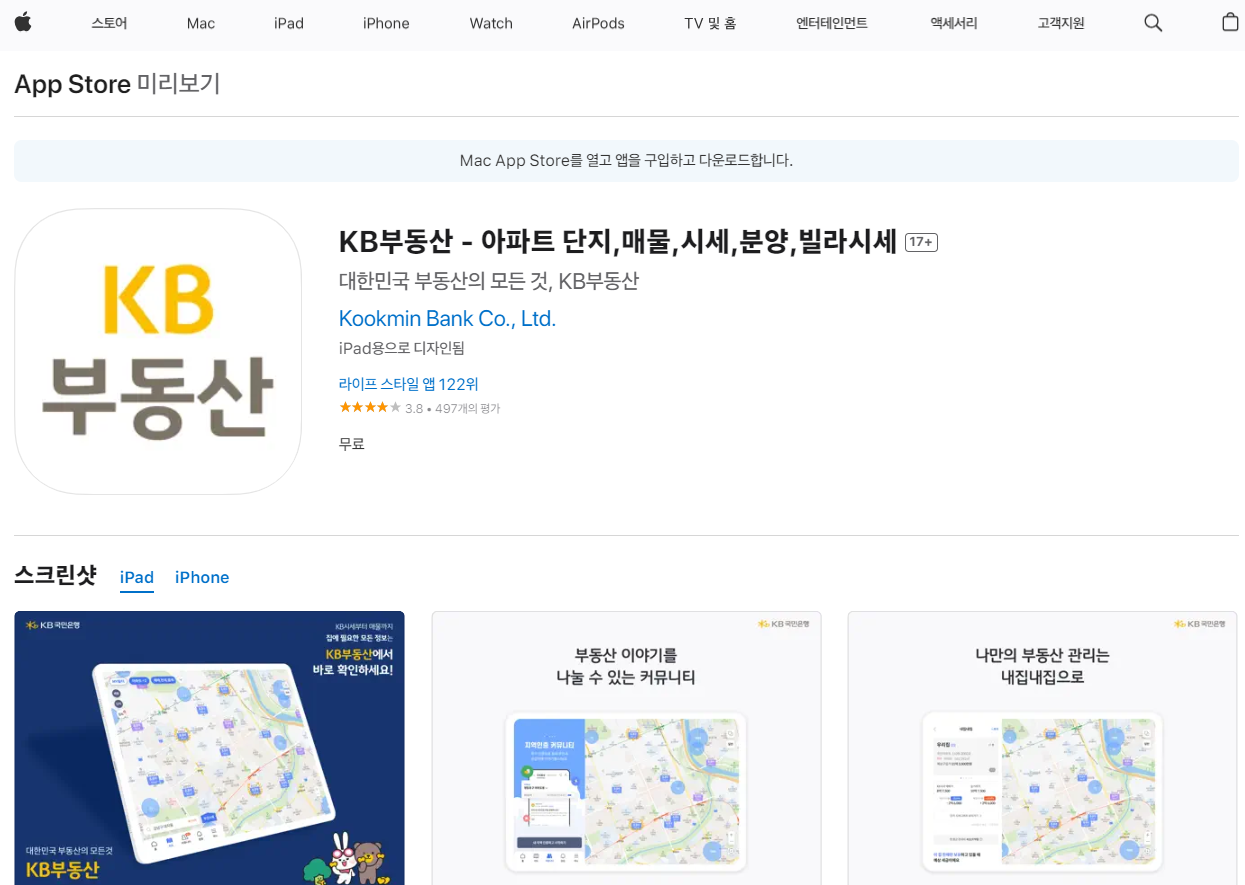Viewport: 1245px width, 885px height.
Task: Click the 스크린샷 section heading
Action: tap(55, 575)
